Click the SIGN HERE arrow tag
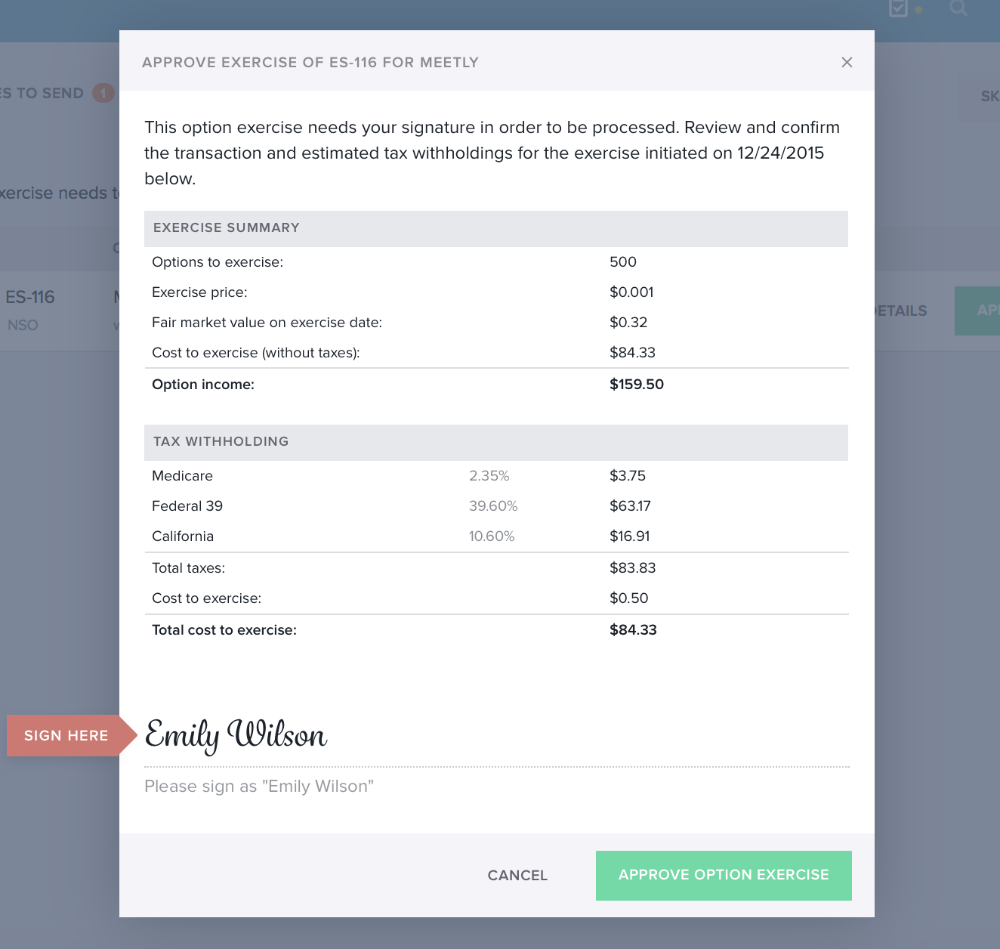 (68, 735)
